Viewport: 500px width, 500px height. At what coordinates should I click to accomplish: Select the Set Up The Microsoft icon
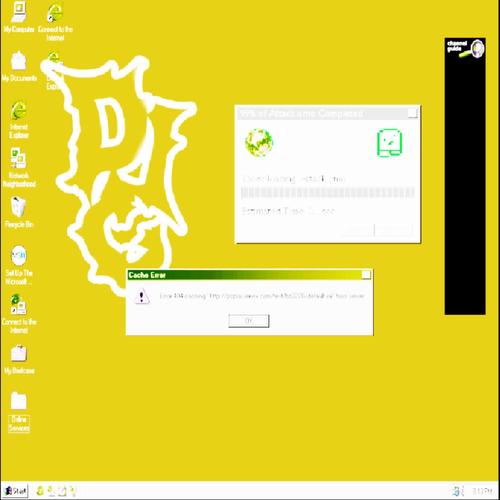[x=19, y=265]
